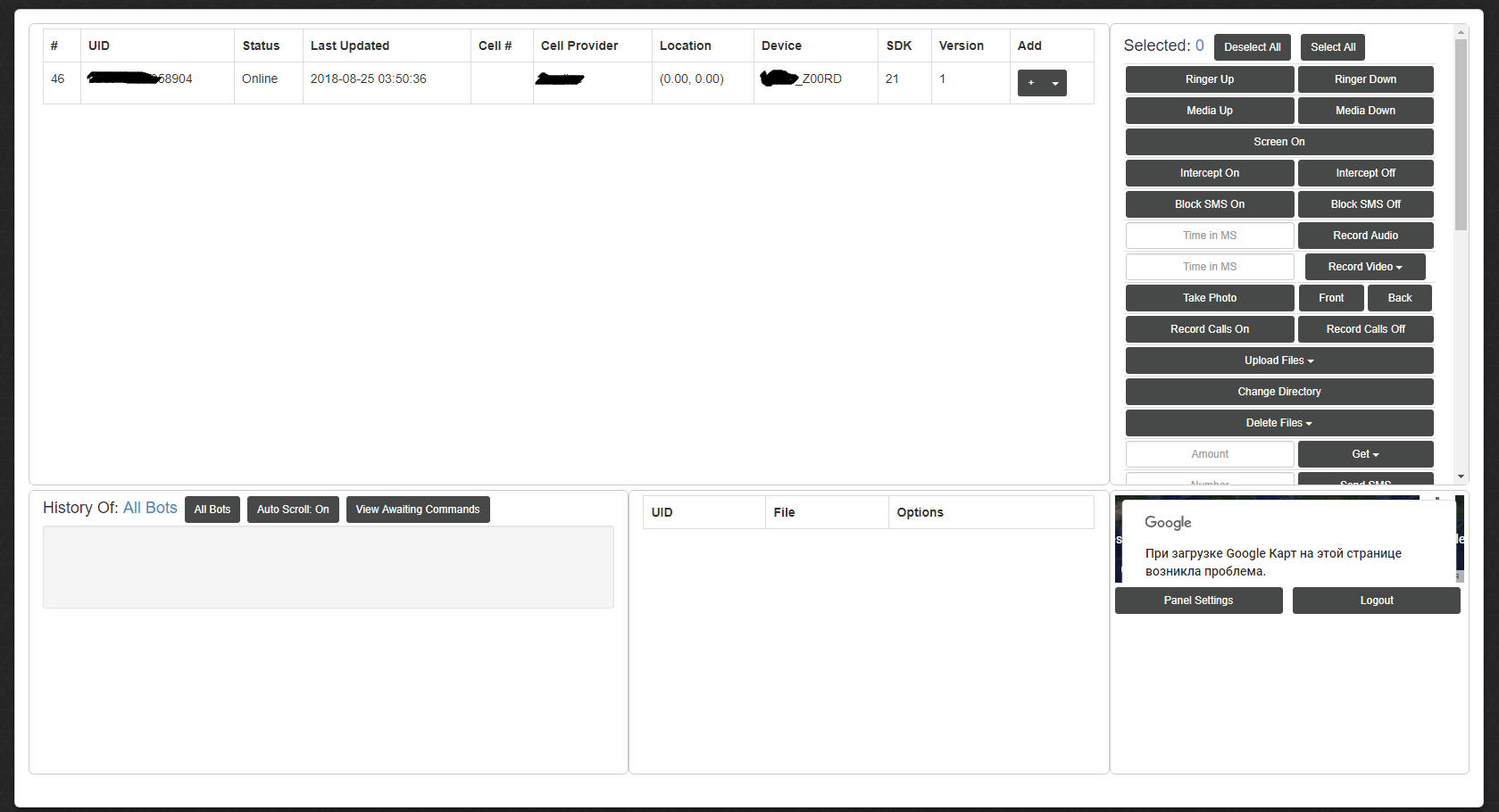Click the plus button in the Add column
Viewport: 1499px width, 812px height.
pyautogui.click(x=1031, y=83)
